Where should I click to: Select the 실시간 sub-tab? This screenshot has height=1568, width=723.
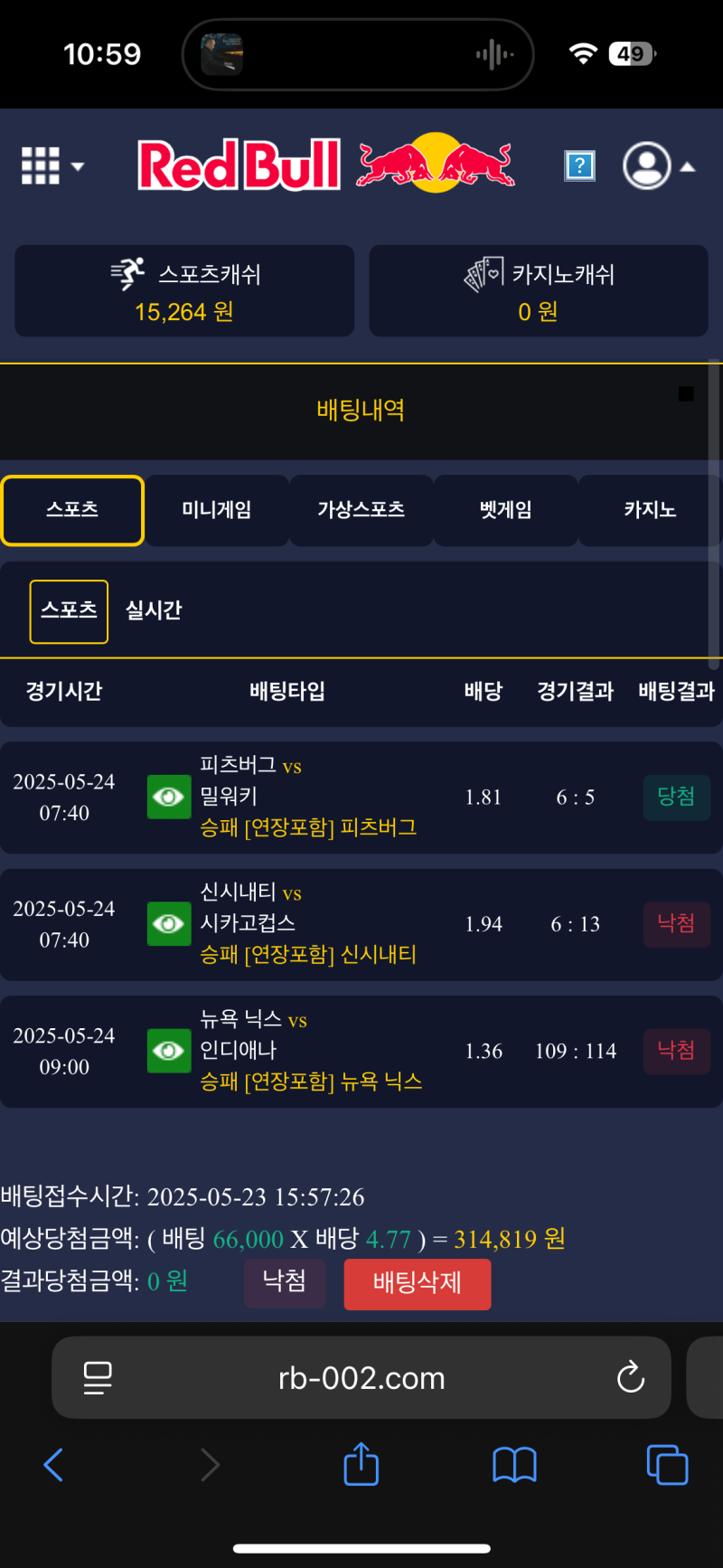pyautogui.click(x=154, y=611)
